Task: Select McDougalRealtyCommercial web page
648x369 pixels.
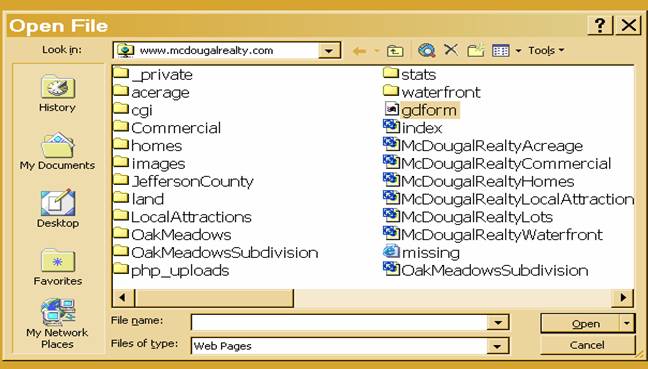Action: [x=497, y=164]
